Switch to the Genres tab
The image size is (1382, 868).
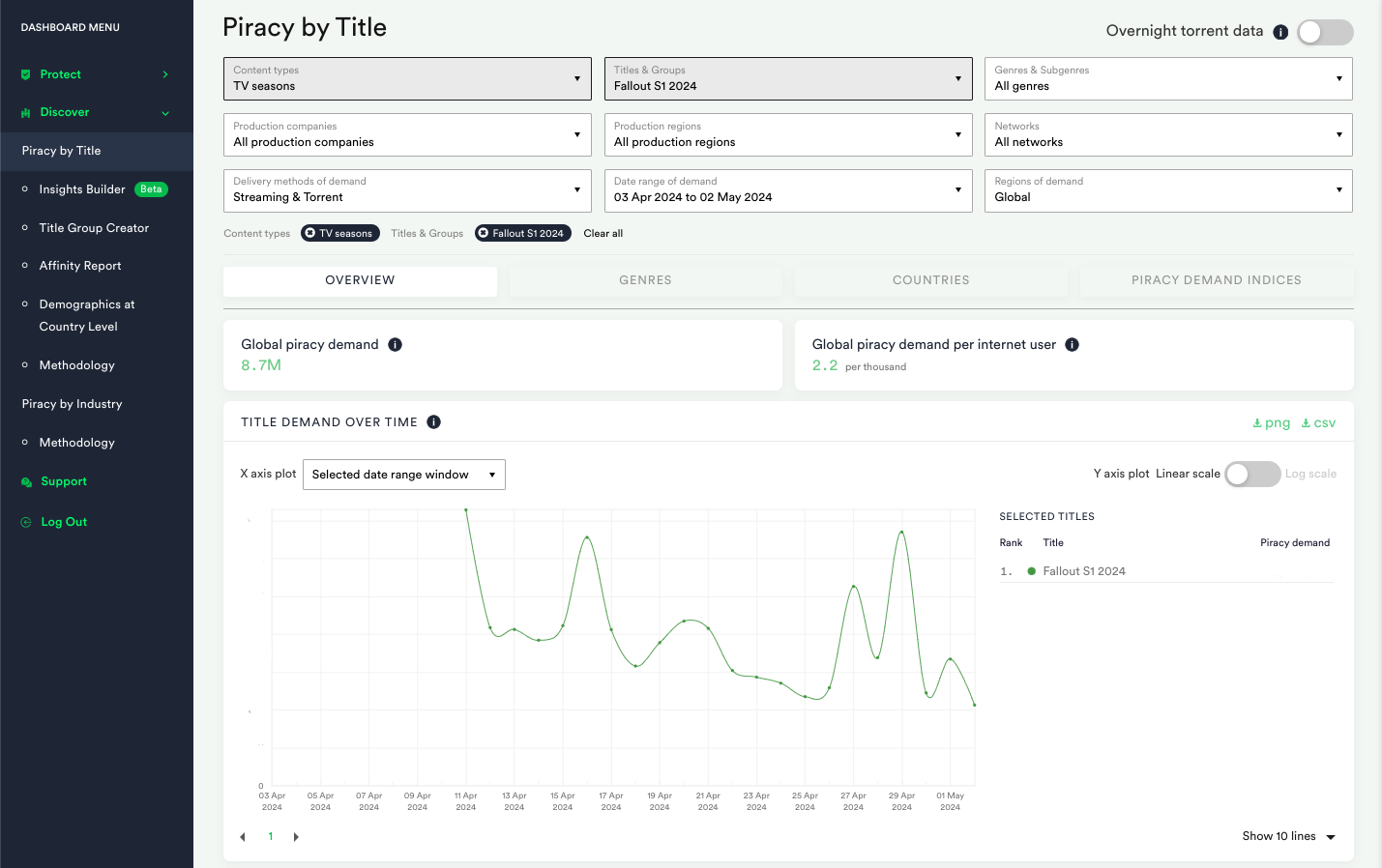pos(645,280)
